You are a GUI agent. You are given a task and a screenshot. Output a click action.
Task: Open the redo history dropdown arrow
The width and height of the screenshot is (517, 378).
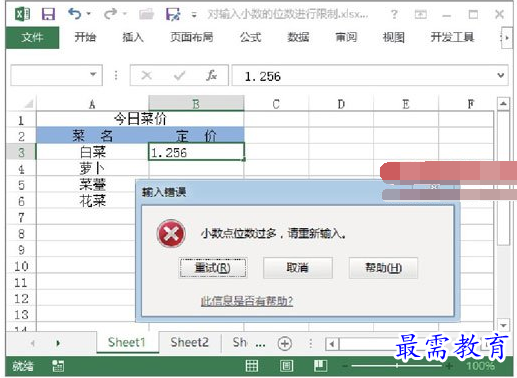(x=125, y=14)
